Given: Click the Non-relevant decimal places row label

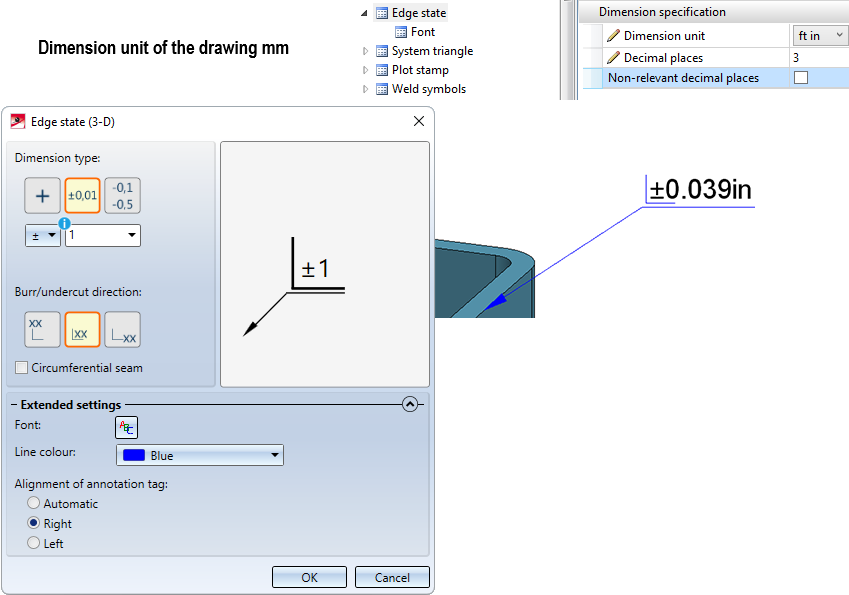Looking at the screenshot, I should (683, 78).
